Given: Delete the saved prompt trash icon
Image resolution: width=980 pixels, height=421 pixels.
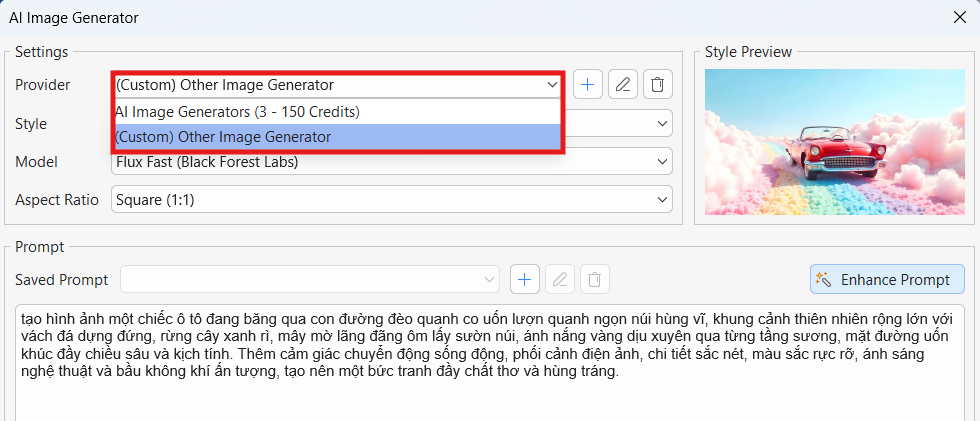Looking at the screenshot, I should (595, 279).
